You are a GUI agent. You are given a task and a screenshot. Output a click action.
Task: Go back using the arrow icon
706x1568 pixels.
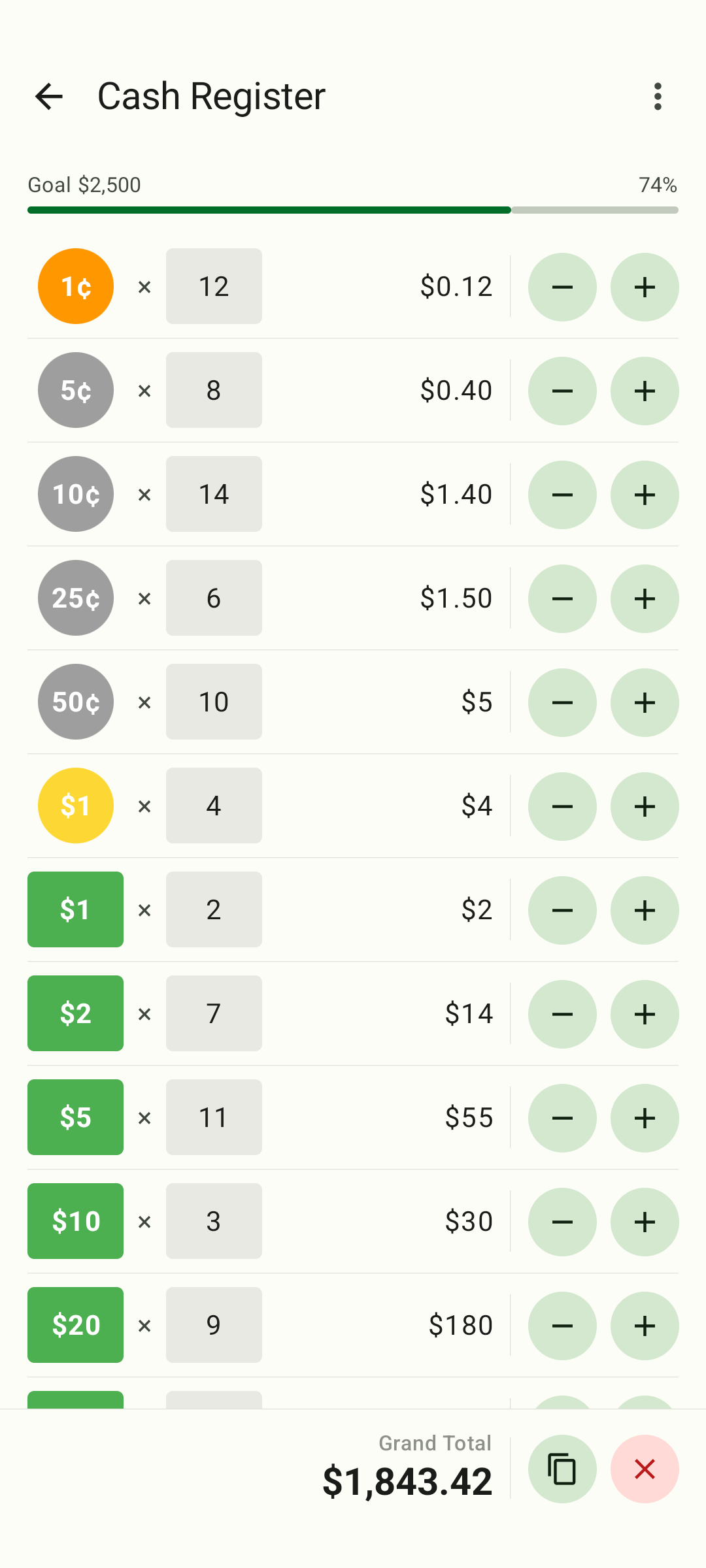(49, 97)
